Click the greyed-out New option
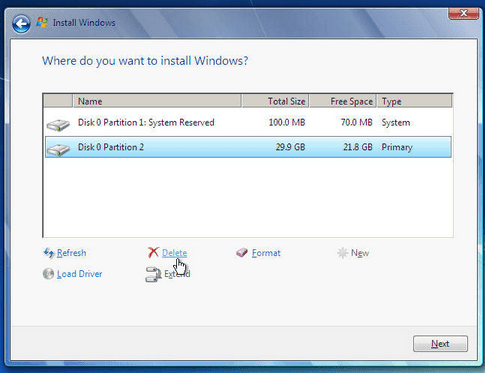 (360, 253)
